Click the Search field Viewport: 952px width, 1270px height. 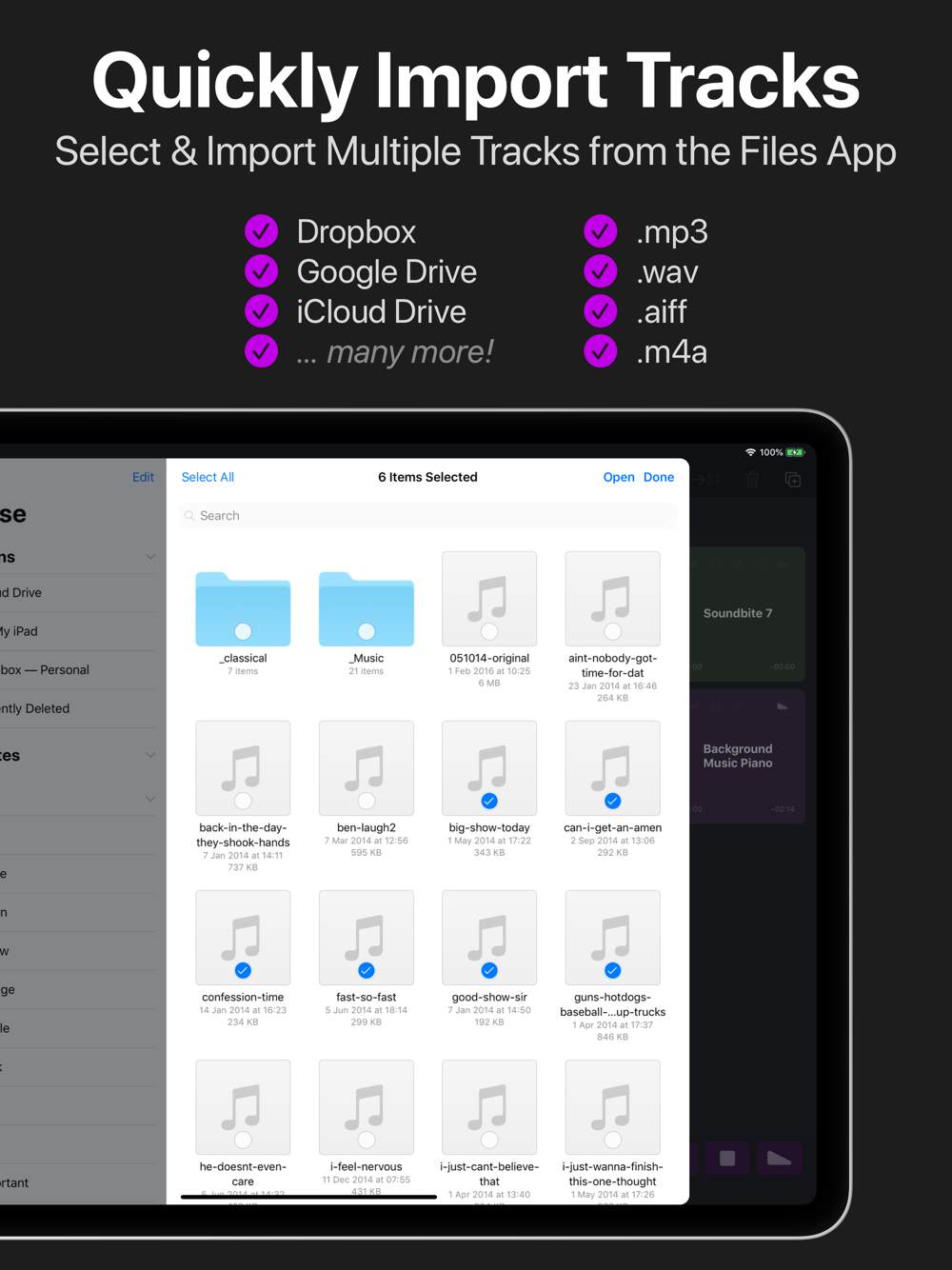[x=428, y=516]
